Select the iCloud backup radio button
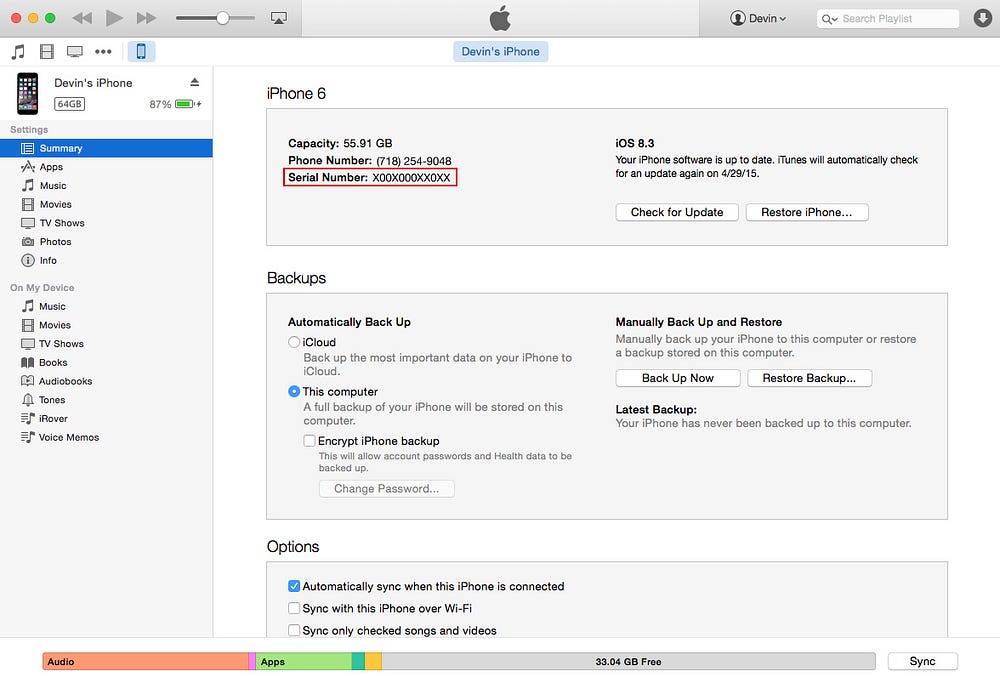1000x684 pixels. pyautogui.click(x=294, y=342)
